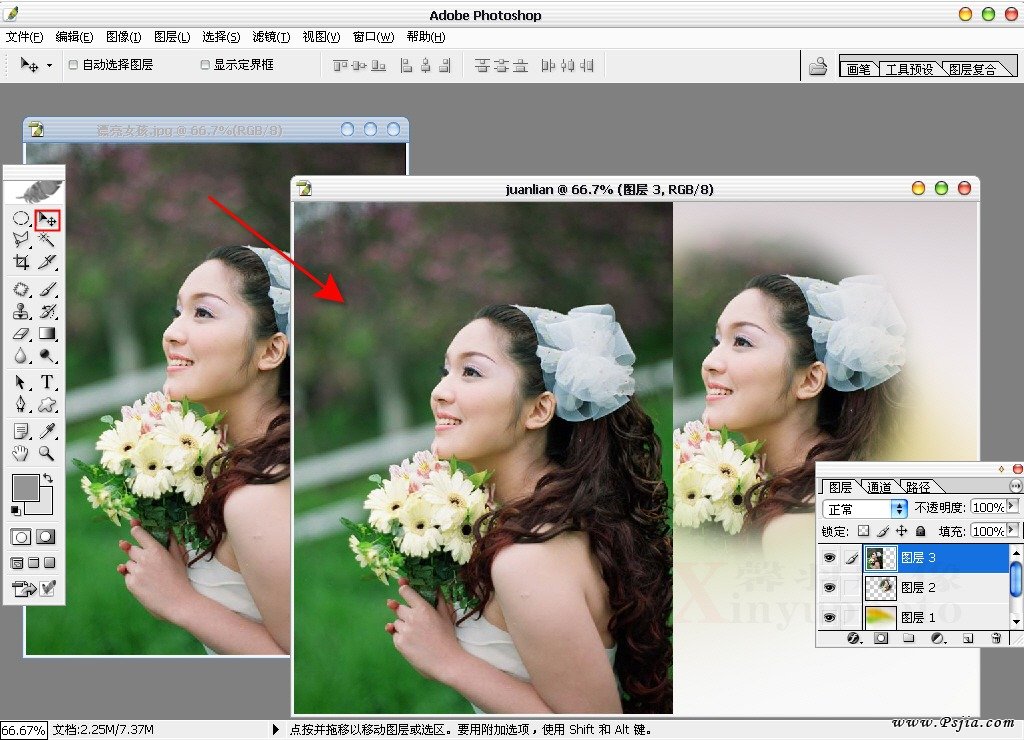
Task: Open the 填充 fill slider arrow
Action: [1012, 530]
